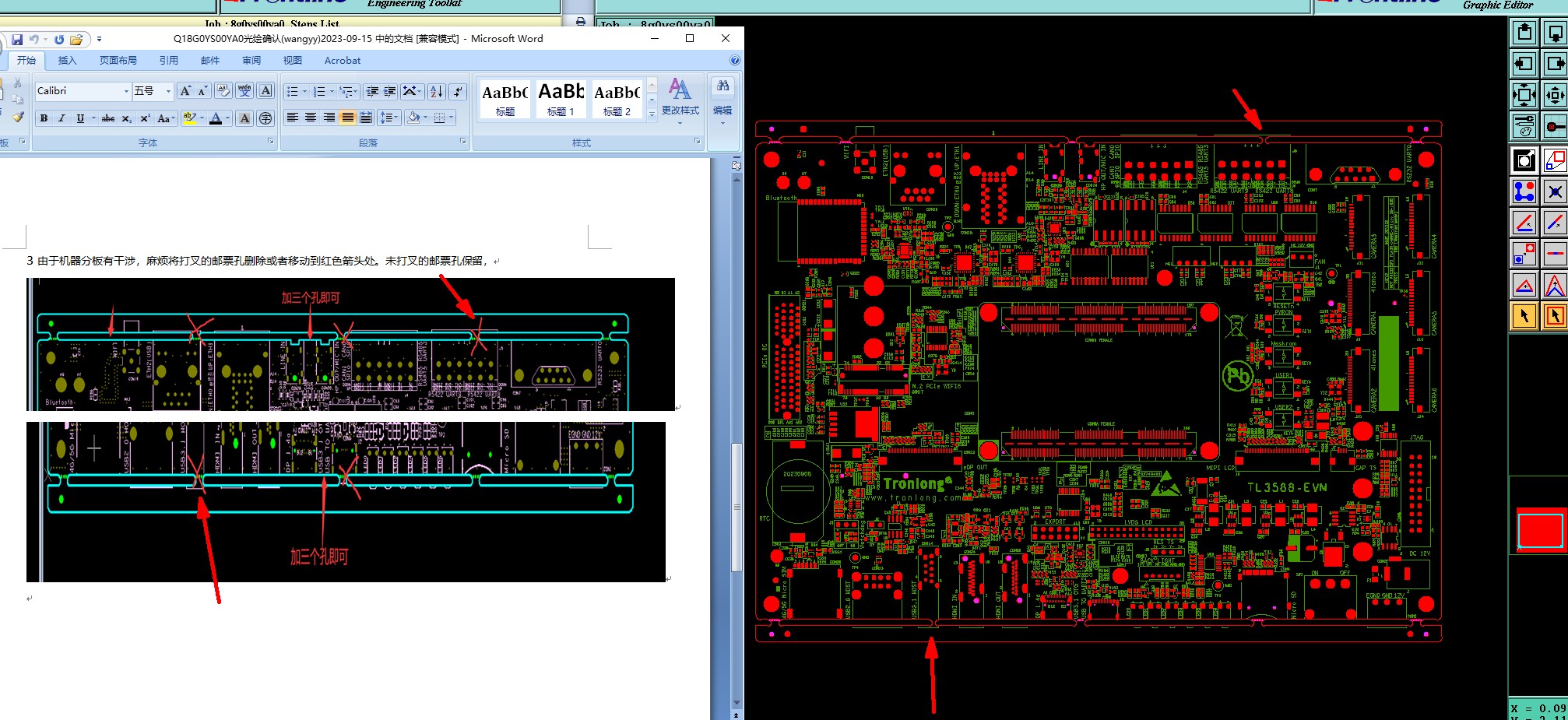Click the Clear Formatting eraser icon
This screenshot has height=720, width=1568.
tap(223, 91)
